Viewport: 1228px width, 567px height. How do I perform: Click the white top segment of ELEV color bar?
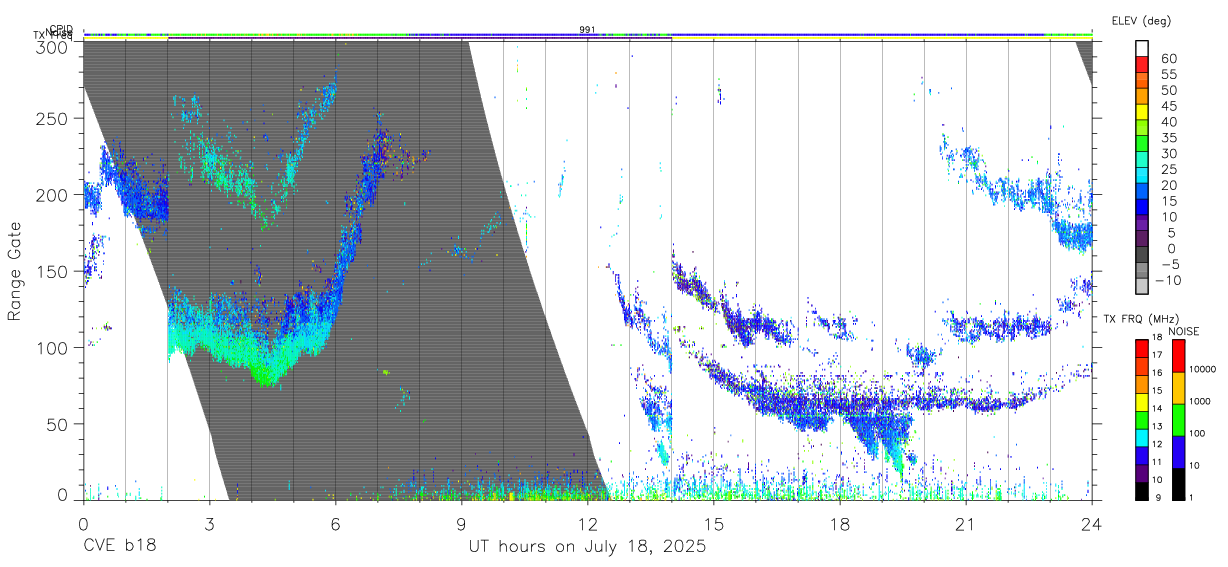tap(1143, 49)
